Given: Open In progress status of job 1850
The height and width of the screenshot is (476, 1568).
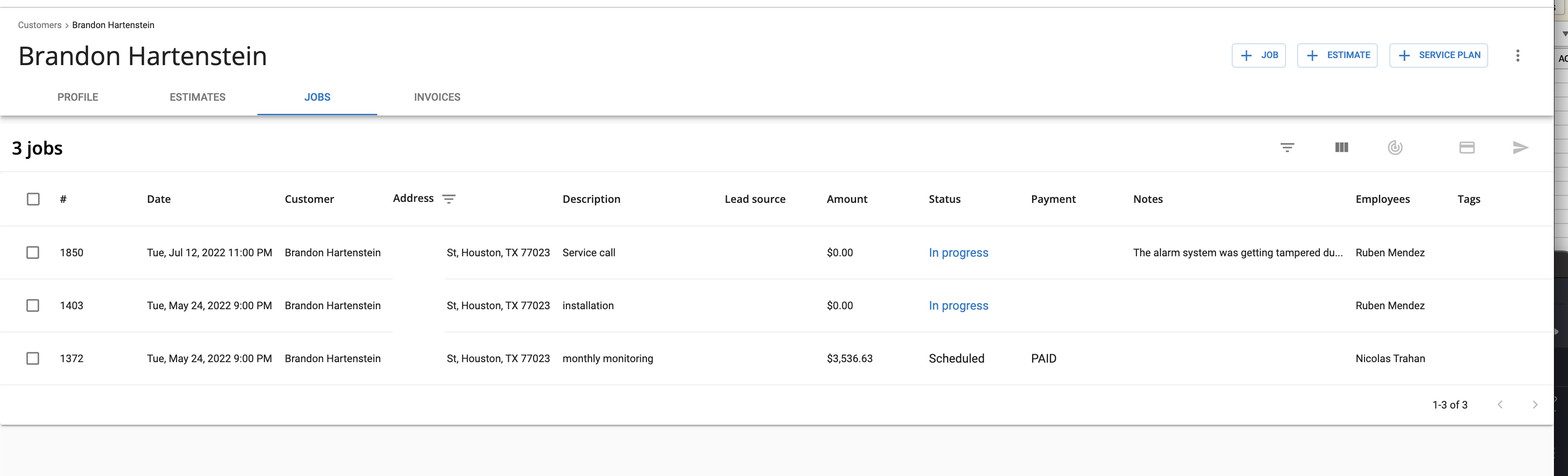Looking at the screenshot, I should point(958,253).
